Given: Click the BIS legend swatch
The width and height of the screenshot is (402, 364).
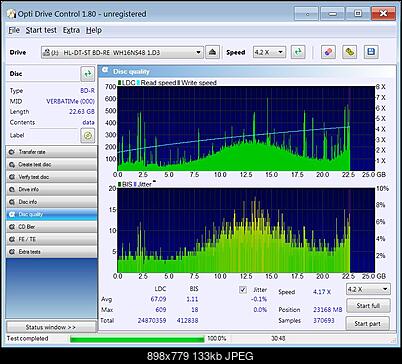Looking at the screenshot, I should point(119,184).
